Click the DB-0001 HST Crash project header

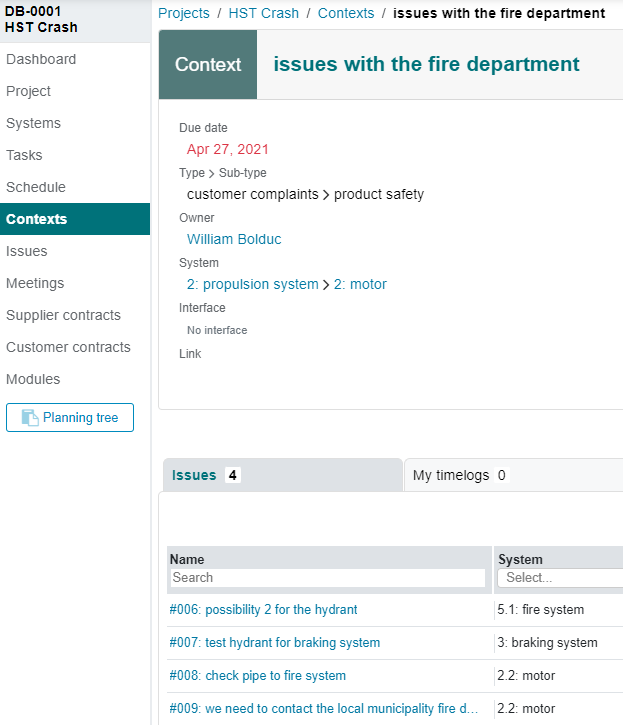pyautogui.click(x=41, y=19)
